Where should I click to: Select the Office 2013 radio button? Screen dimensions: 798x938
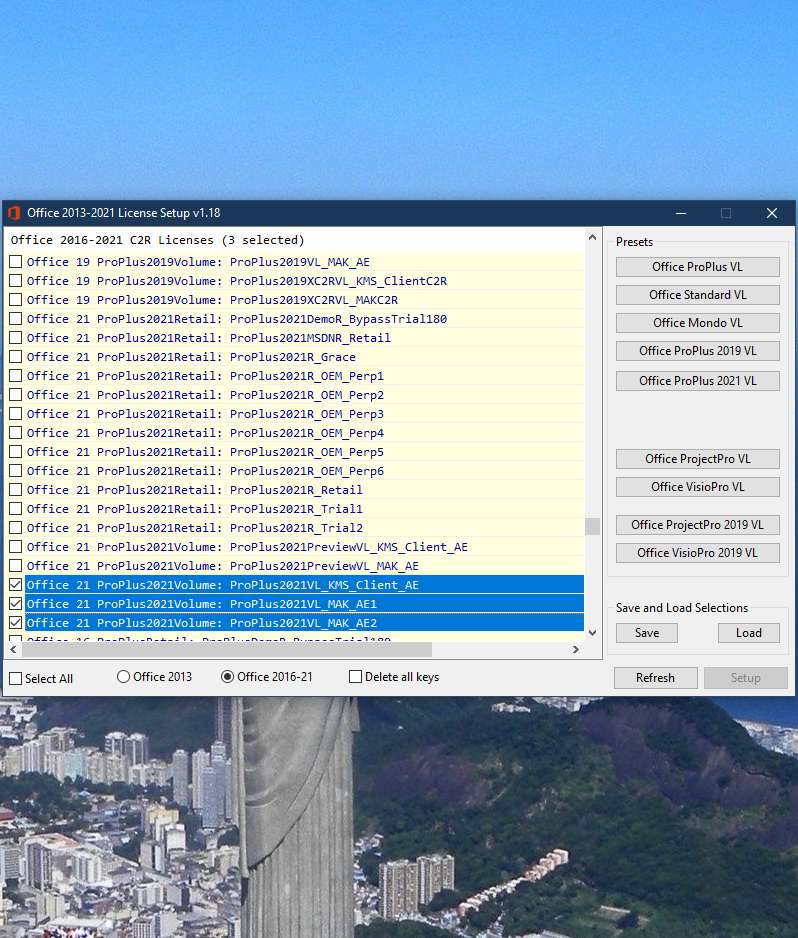[x=124, y=677]
